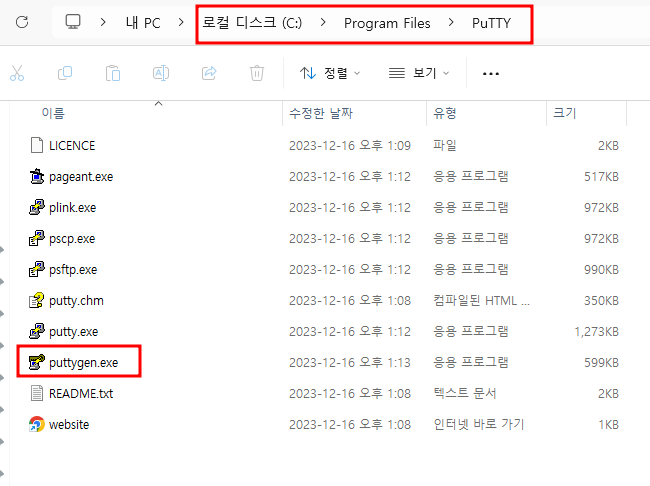
Task: Select the puttygen.exe icon
Action: (37, 362)
